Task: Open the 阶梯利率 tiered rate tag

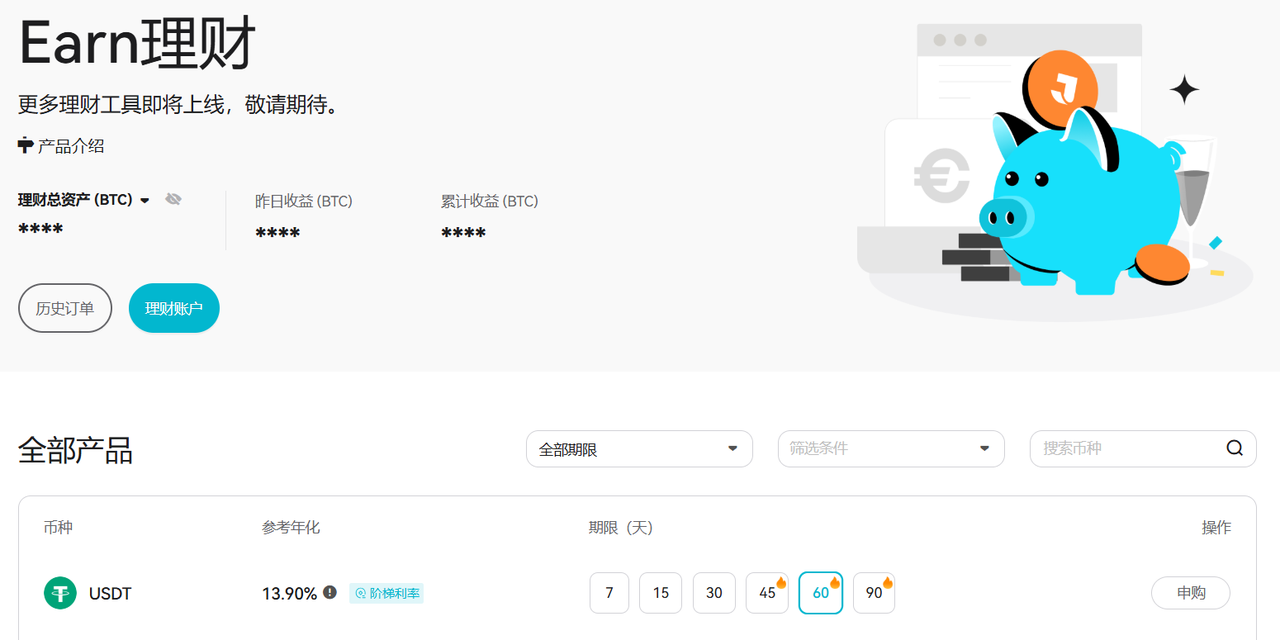Action: tap(386, 593)
